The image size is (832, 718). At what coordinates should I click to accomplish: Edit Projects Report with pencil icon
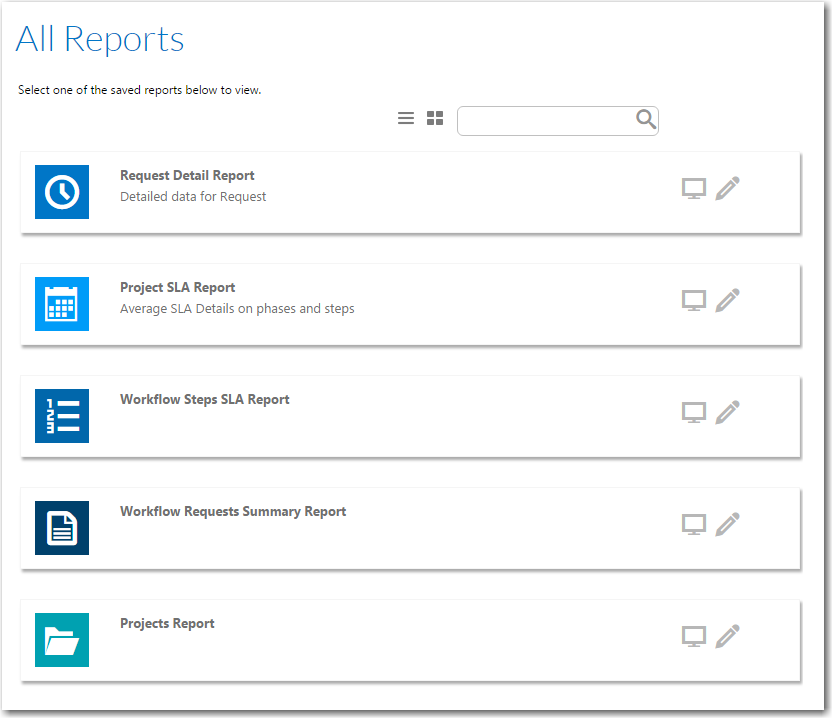click(x=727, y=636)
